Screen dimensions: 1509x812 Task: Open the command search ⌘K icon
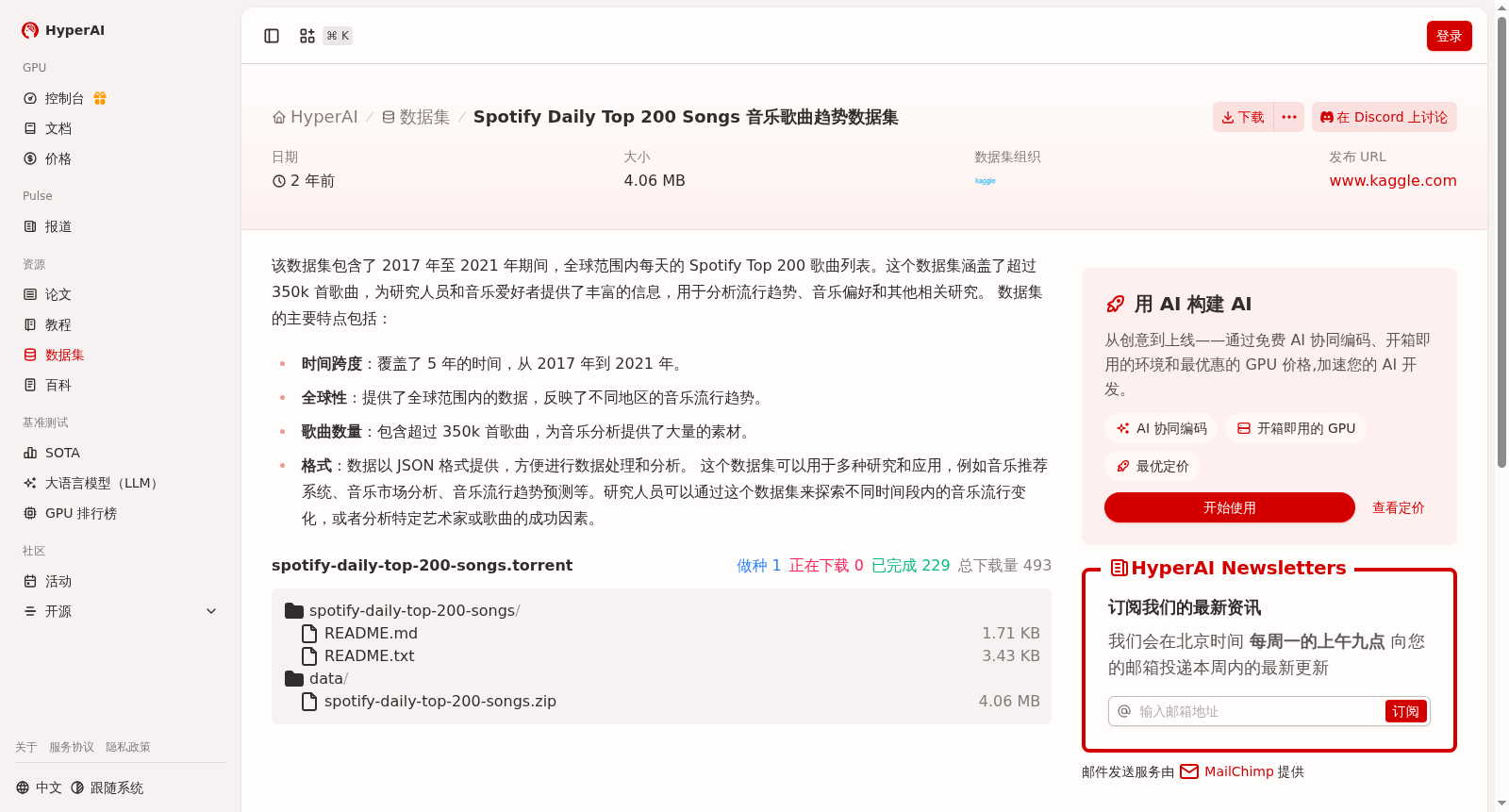pyautogui.click(x=307, y=36)
